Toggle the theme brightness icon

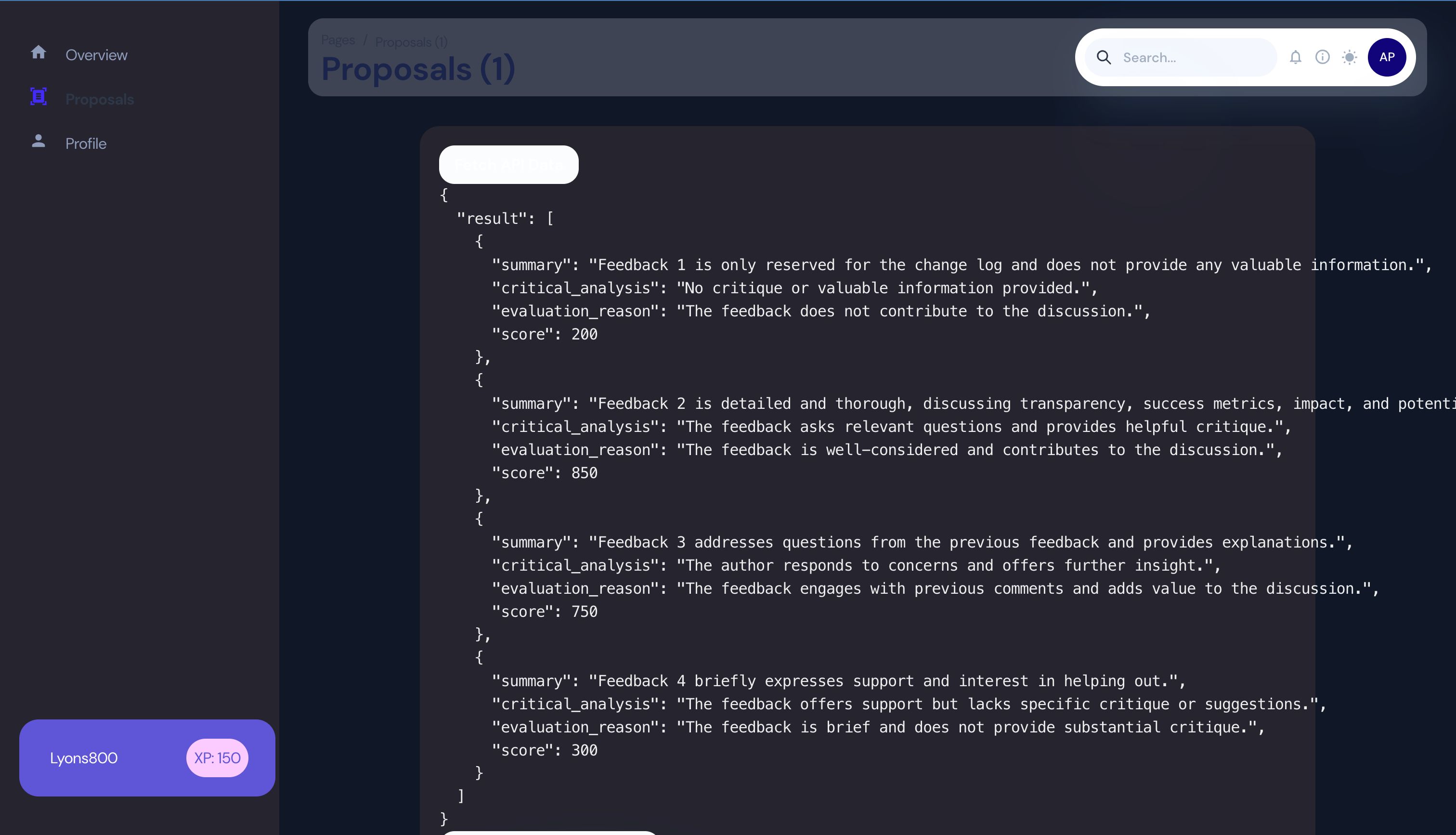coord(1348,57)
